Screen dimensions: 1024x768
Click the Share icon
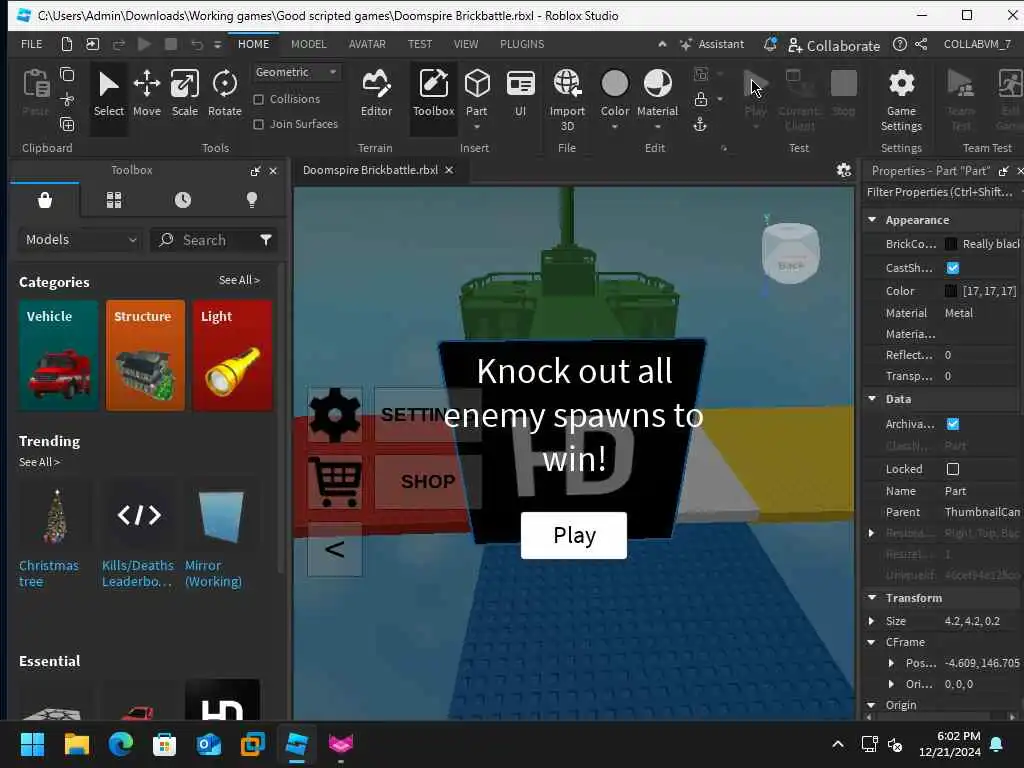coord(921,44)
